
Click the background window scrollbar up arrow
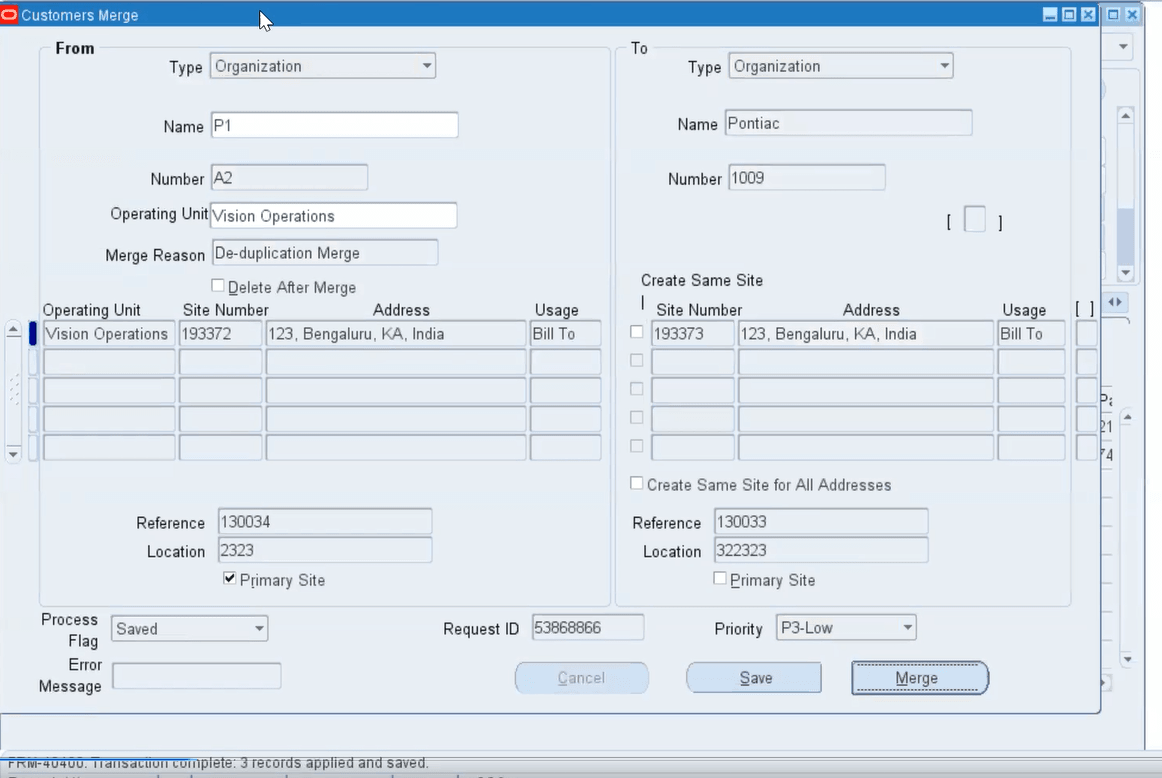[x=1126, y=116]
